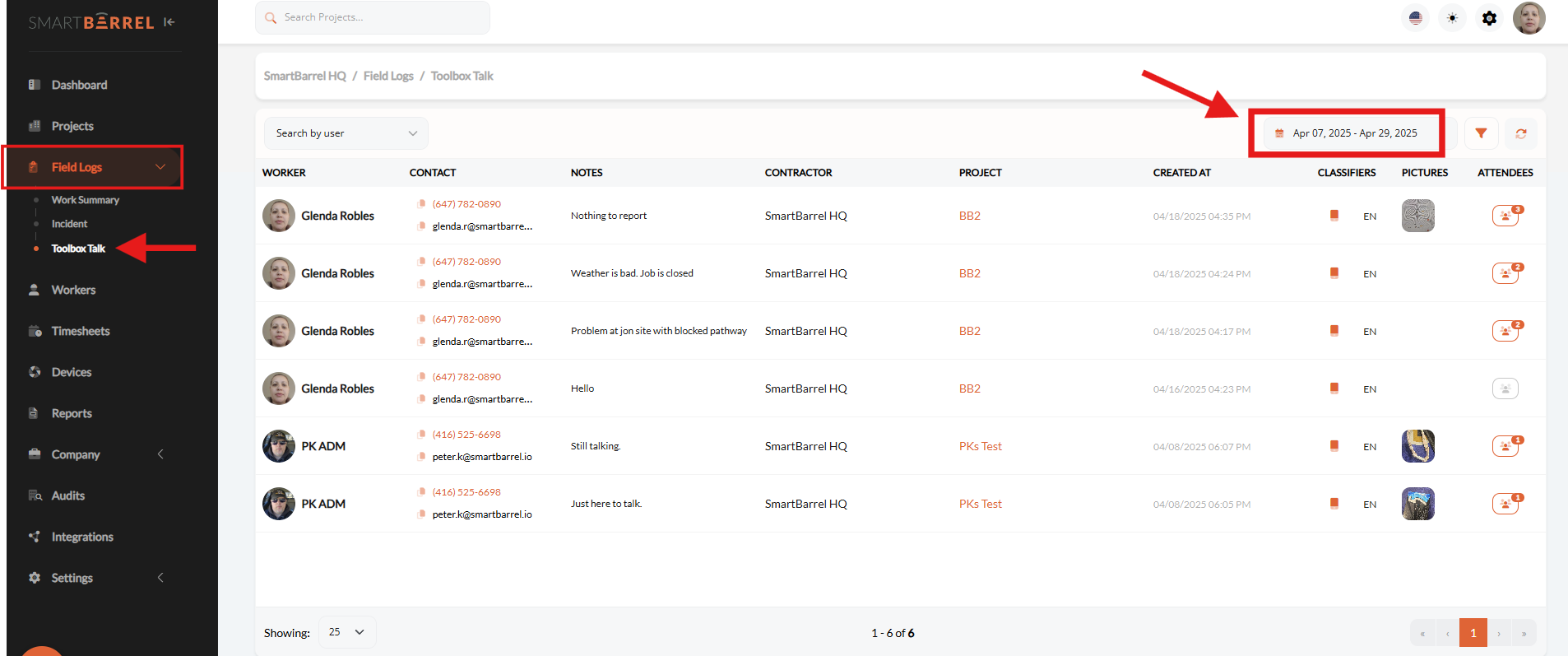Click the Integrations sidebar icon
The width and height of the screenshot is (1568, 656).
pyautogui.click(x=35, y=537)
